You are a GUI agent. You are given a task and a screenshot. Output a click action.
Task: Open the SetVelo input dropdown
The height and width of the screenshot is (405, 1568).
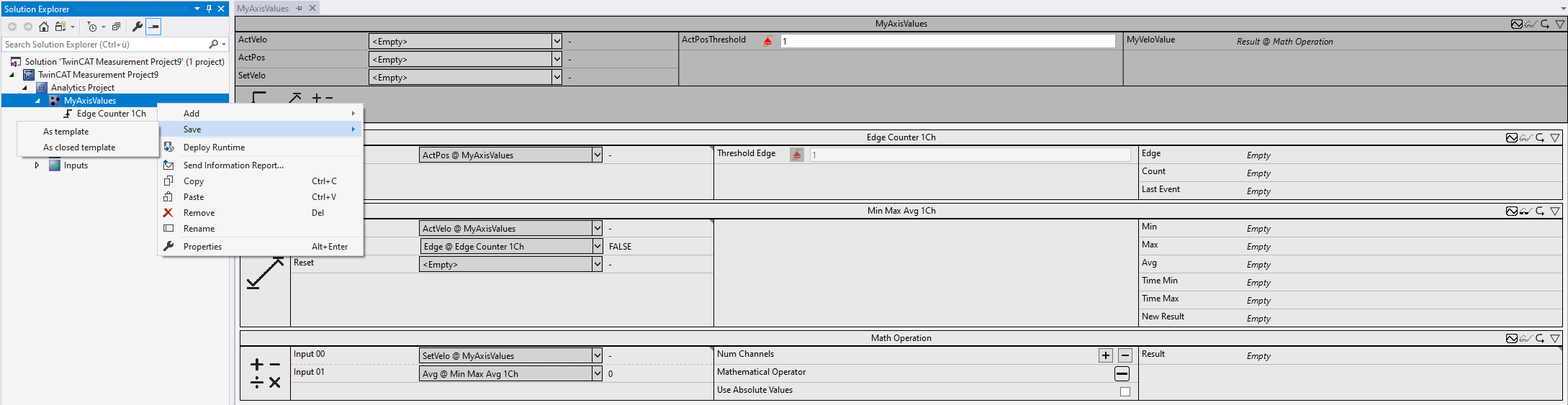coord(557,77)
